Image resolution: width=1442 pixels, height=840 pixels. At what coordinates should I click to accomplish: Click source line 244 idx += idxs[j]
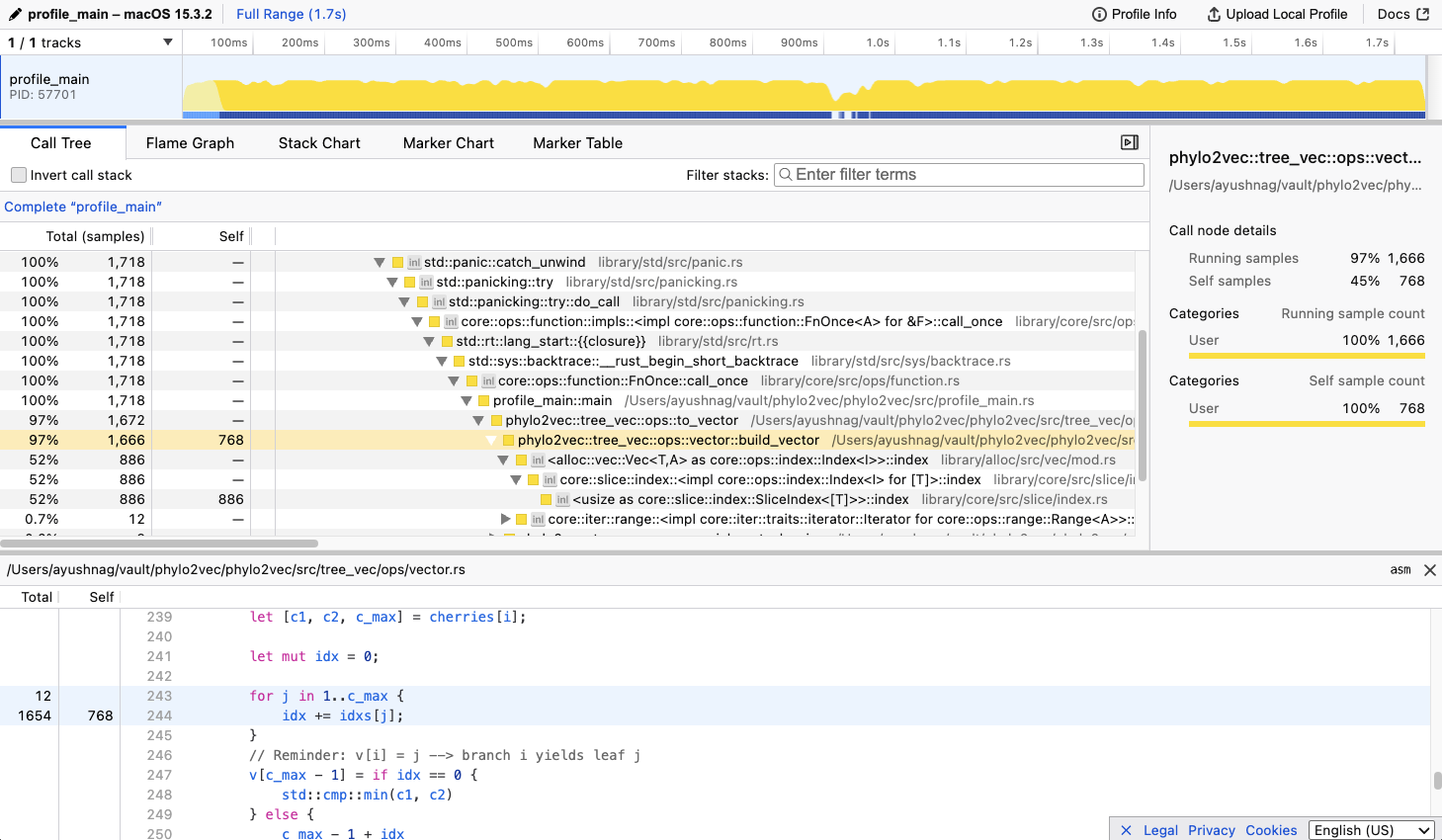tap(715, 715)
